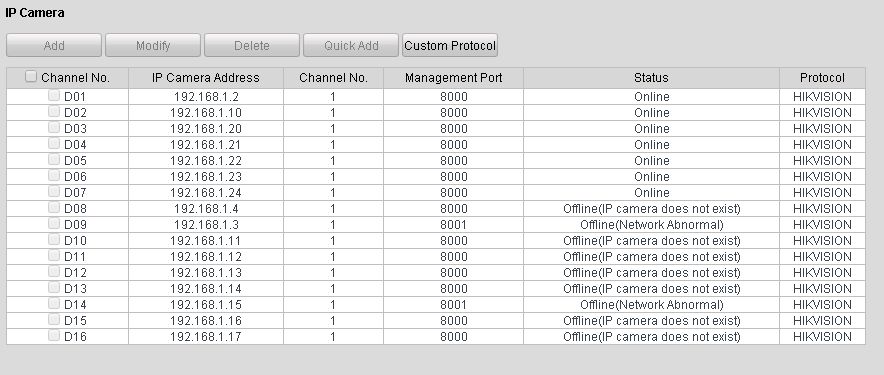This screenshot has width=884, height=375.
Task: Select the 192.168.1.2 address cell
Action: (x=206, y=97)
